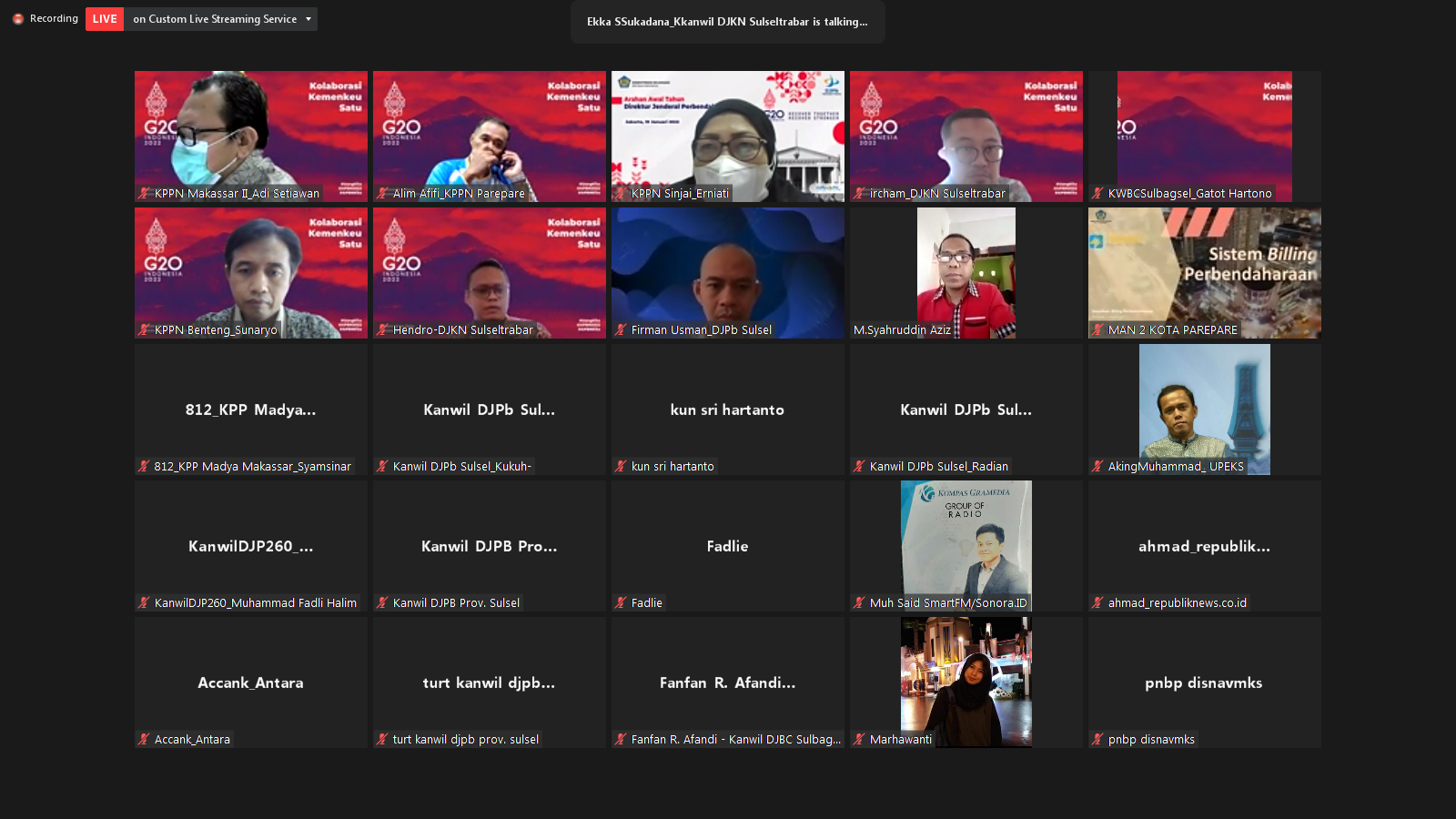This screenshot has width=1456, height=819.
Task: Select the MAN 2 KOTA PAREPARE video tile
Action: tap(1204, 272)
